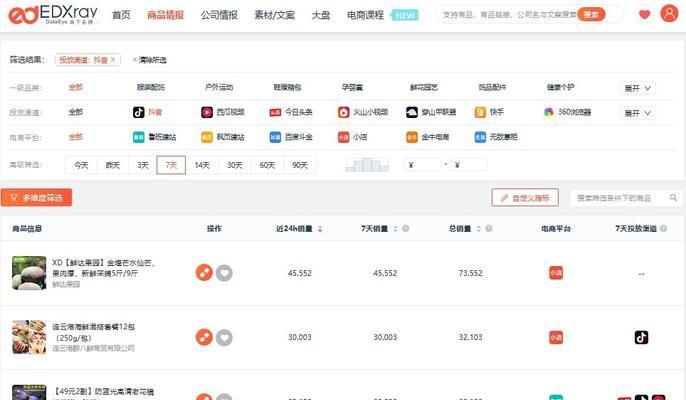Open 多维度筛选 filter button
The image size is (686, 400).
pos(36,197)
